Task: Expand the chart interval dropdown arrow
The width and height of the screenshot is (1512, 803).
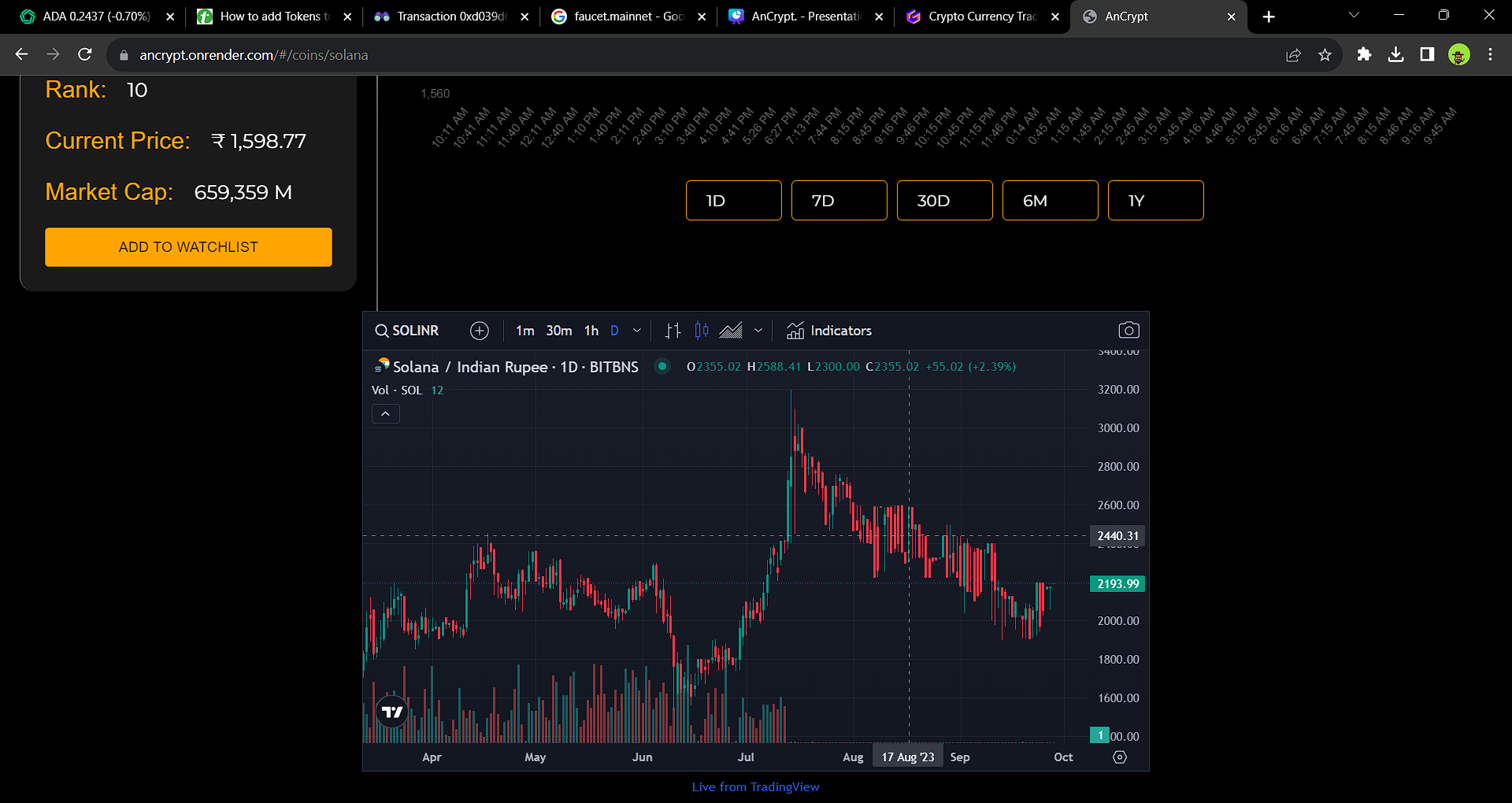Action: click(x=637, y=331)
